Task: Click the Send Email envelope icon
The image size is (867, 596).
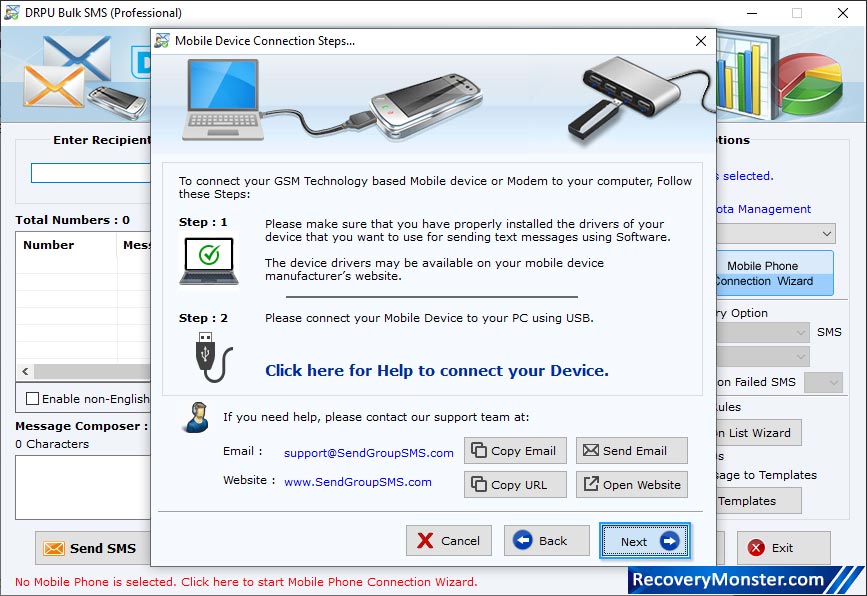Action: coord(601,450)
